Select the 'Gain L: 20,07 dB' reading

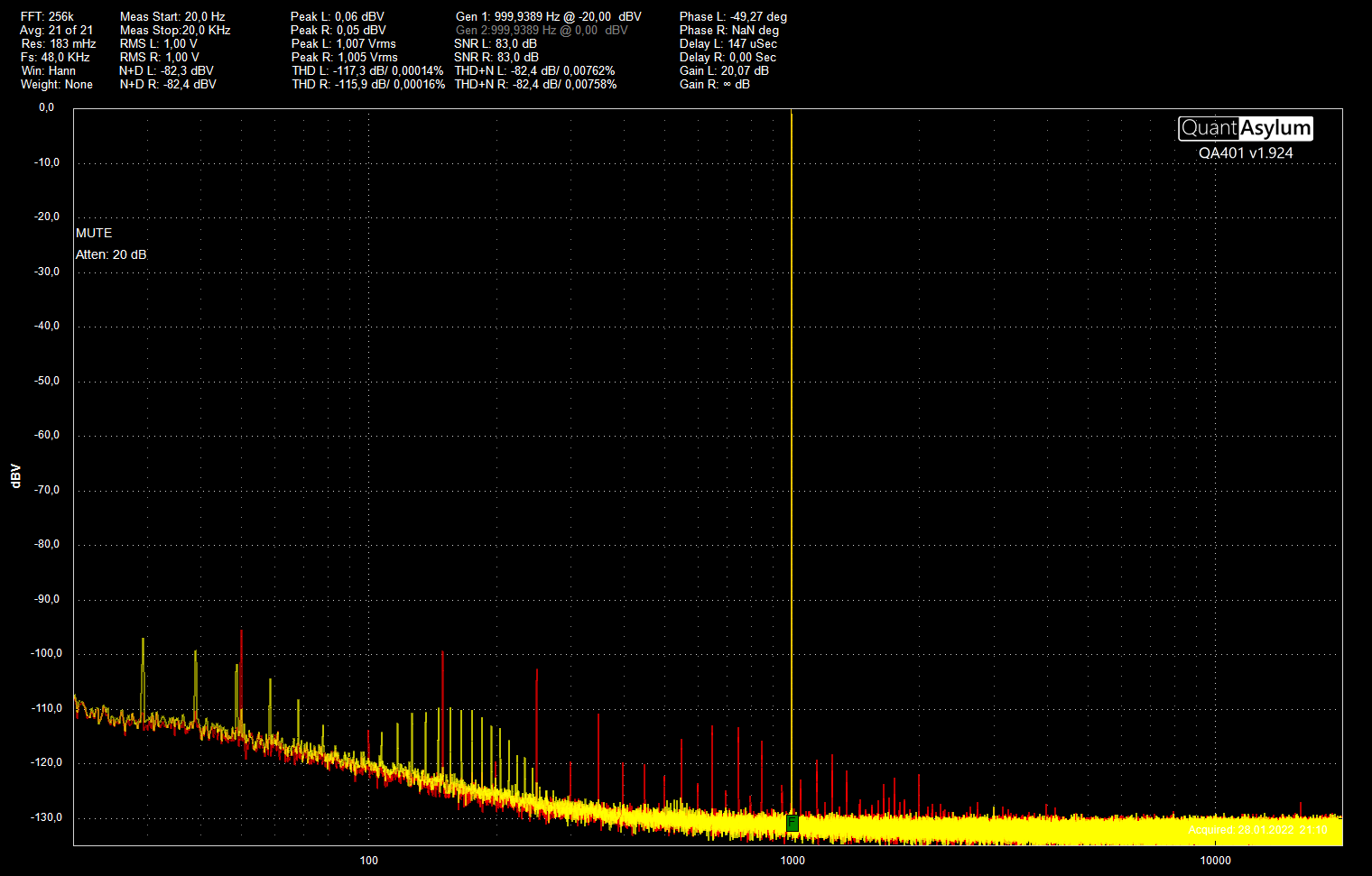point(724,71)
